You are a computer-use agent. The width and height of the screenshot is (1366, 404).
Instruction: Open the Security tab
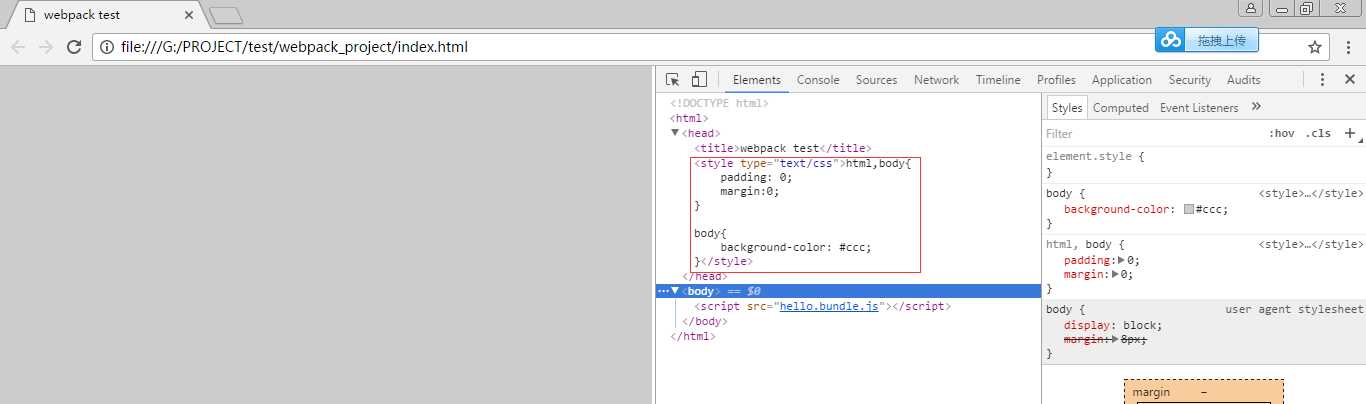[x=1189, y=80]
